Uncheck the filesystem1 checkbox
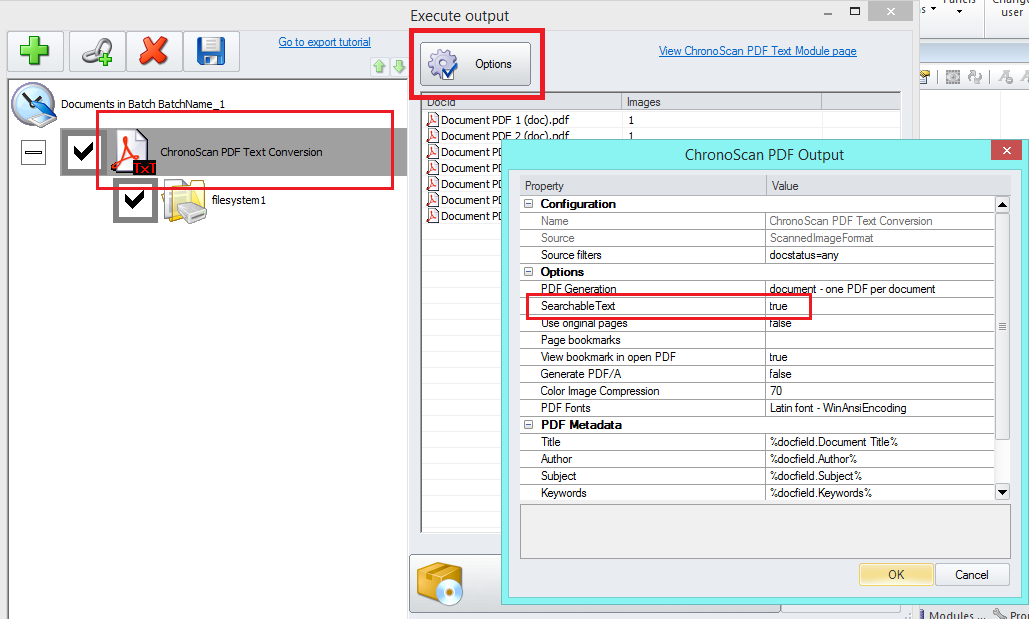The width and height of the screenshot is (1029, 619). pyautogui.click(x=135, y=201)
